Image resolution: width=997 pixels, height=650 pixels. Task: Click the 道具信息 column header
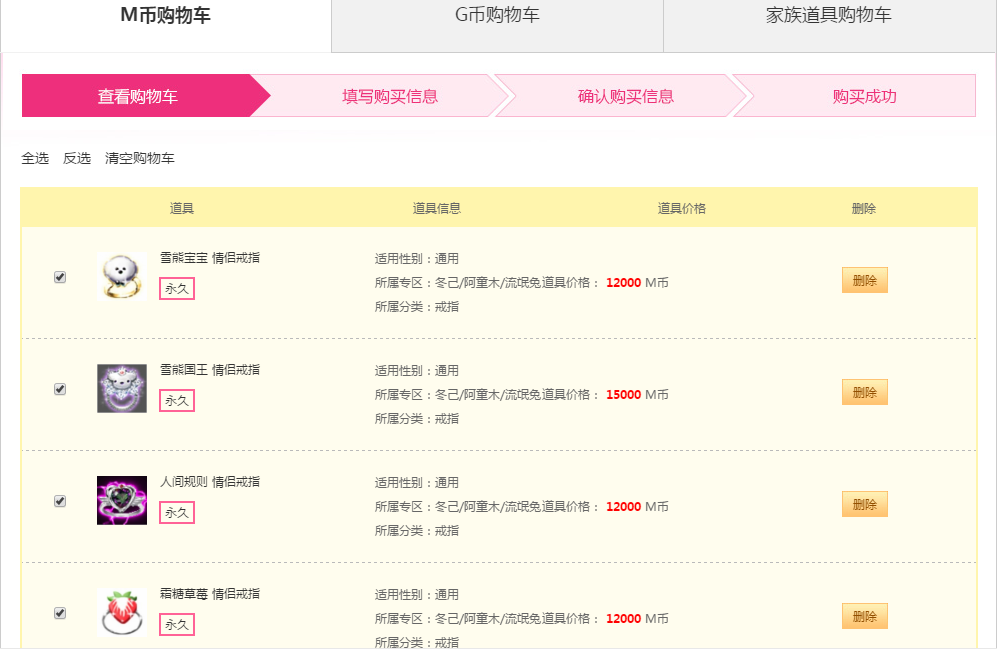pyautogui.click(x=437, y=208)
